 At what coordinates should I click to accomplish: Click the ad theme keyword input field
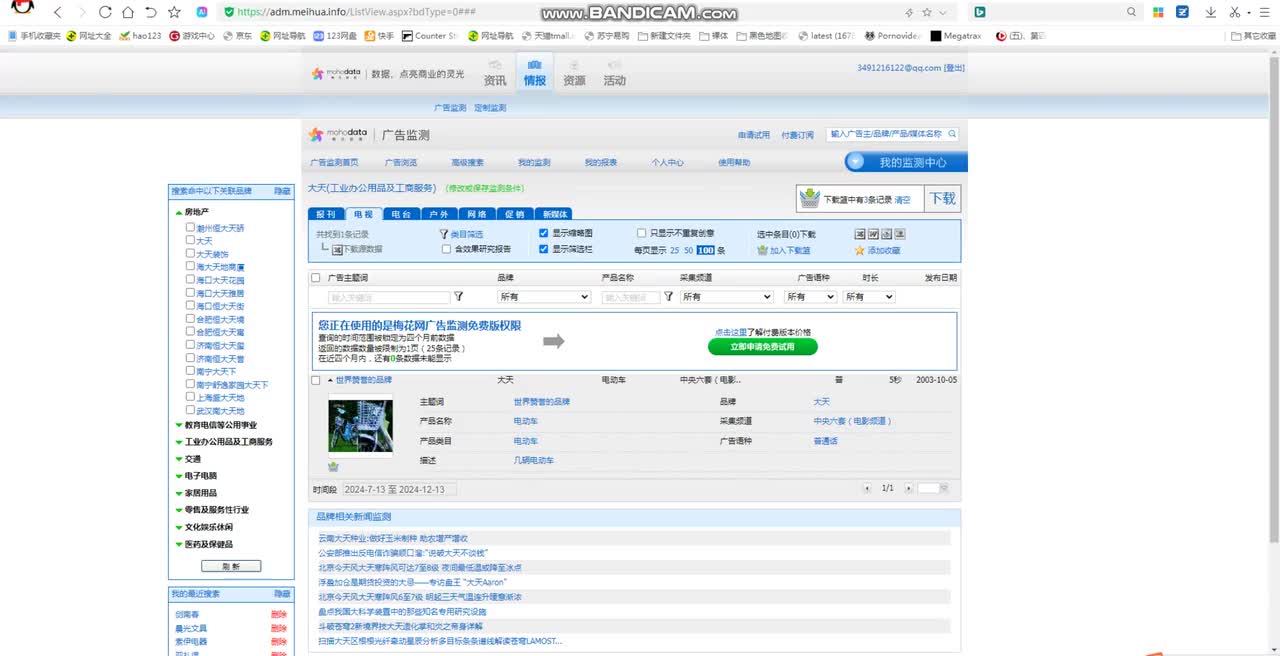(x=389, y=297)
